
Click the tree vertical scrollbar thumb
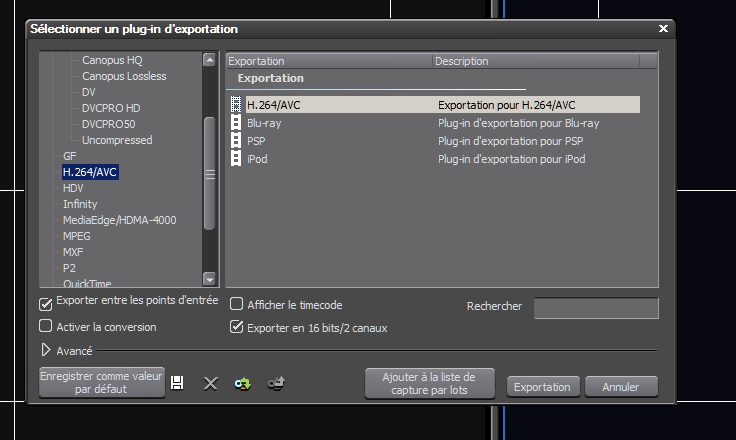pyautogui.click(x=210, y=174)
